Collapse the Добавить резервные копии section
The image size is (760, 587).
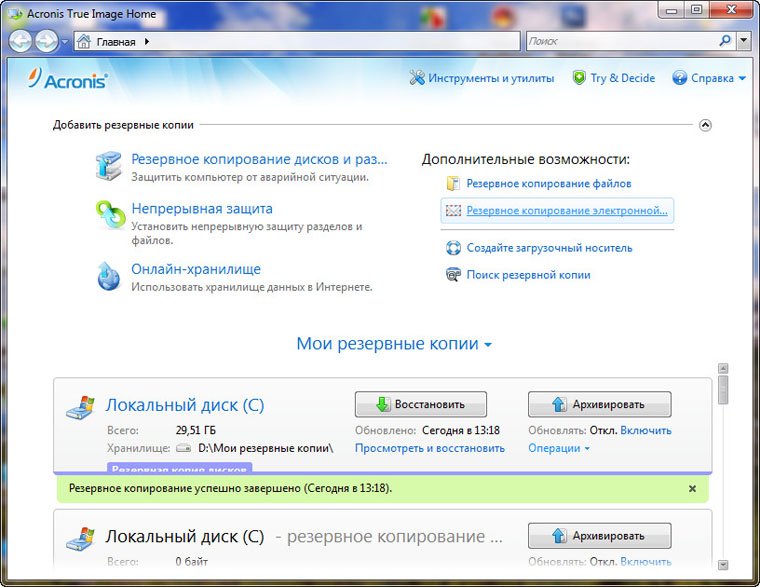click(705, 126)
